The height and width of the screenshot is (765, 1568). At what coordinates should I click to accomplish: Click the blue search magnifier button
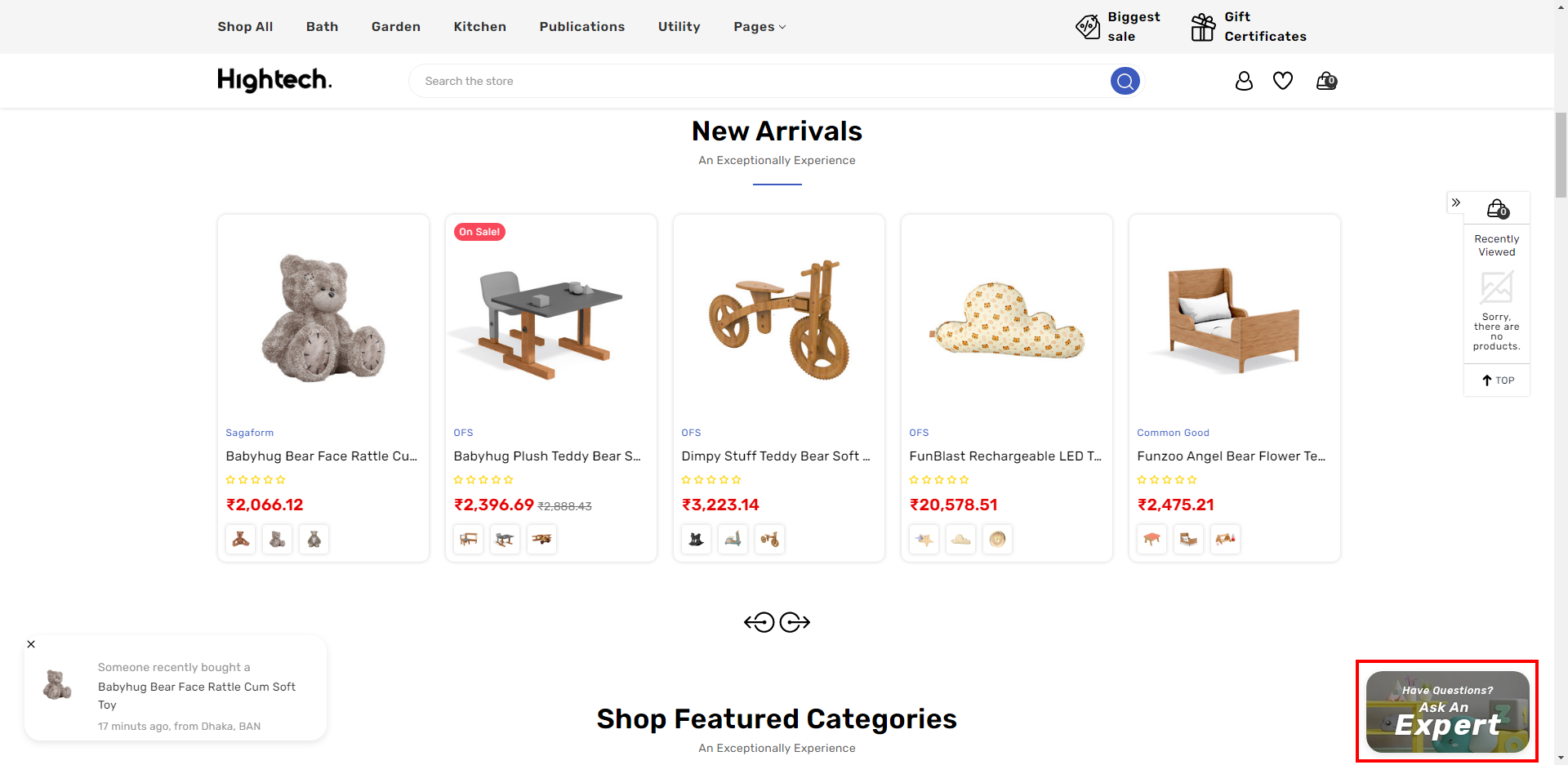click(1125, 81)
